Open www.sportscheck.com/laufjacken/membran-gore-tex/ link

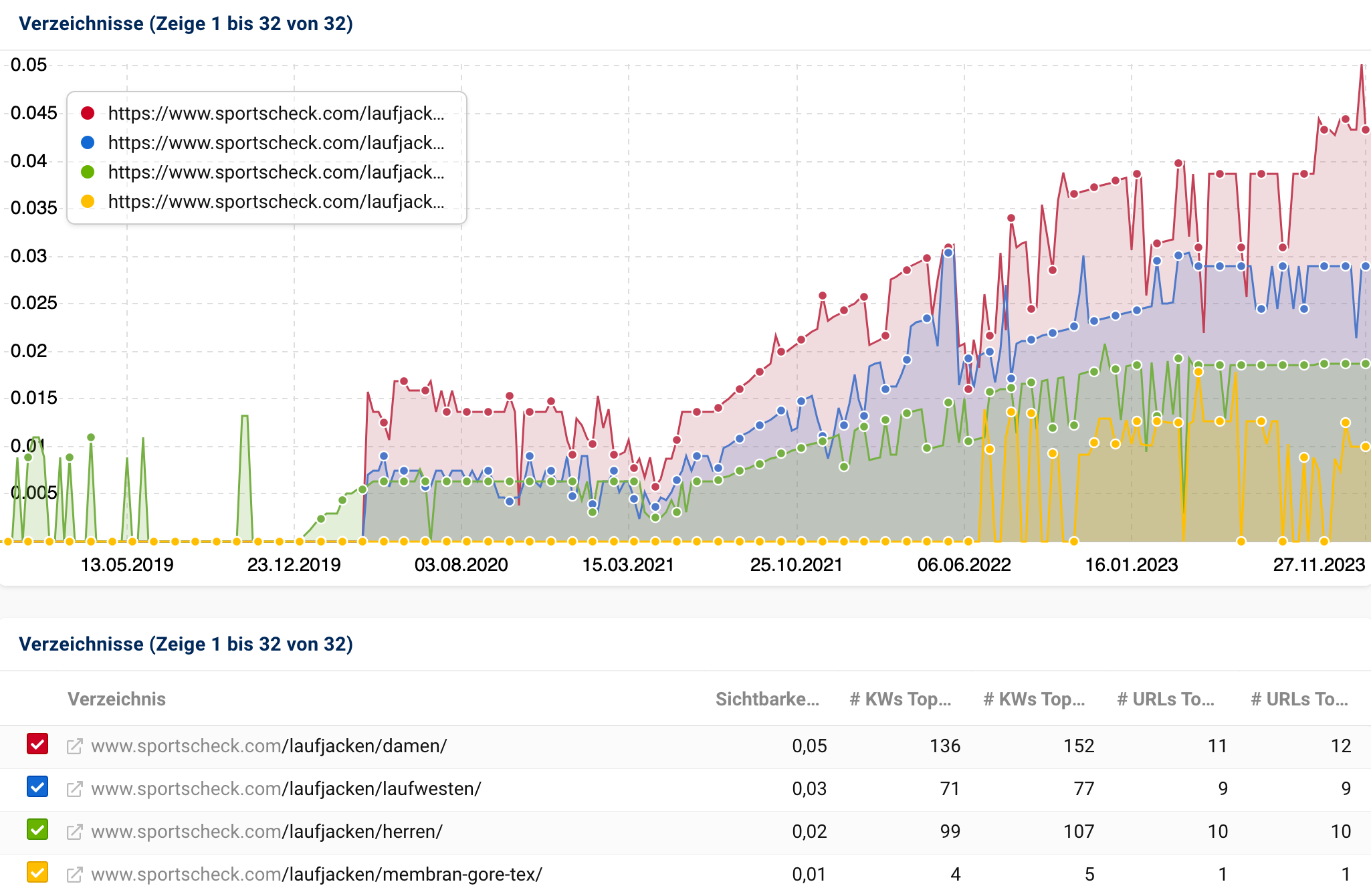coord(316,875)
